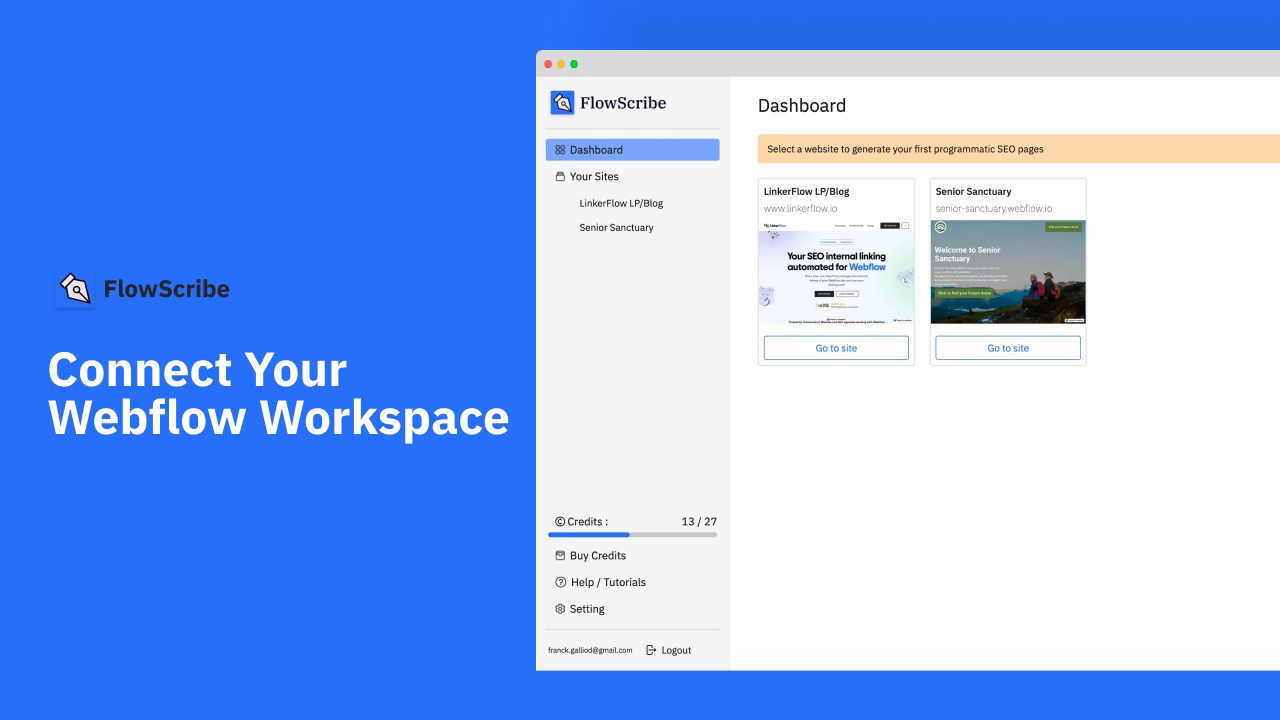Click the franck.galliod@gmail.com account email
Viewport: 1280px width, 720px height.
coord(590,650)
